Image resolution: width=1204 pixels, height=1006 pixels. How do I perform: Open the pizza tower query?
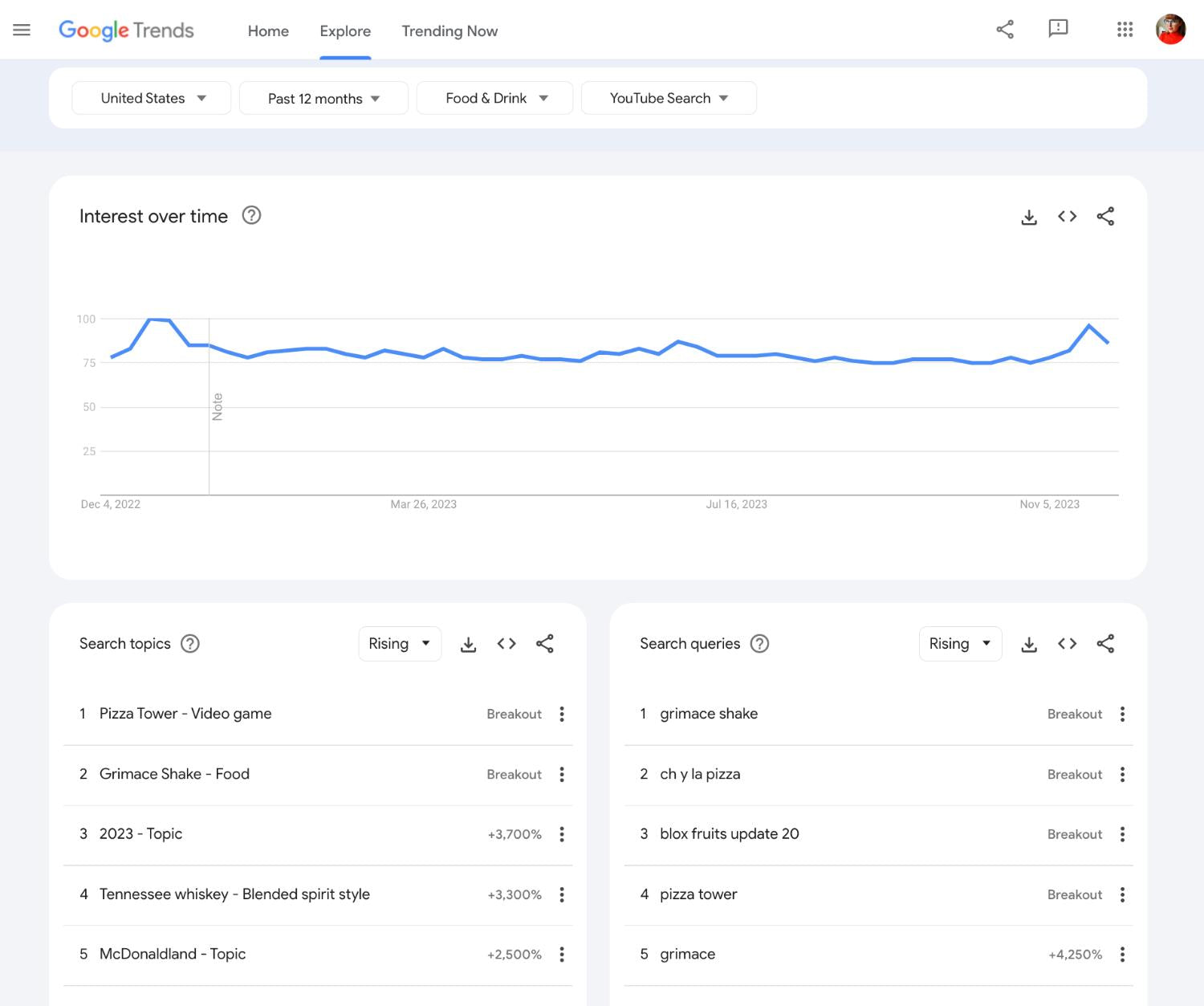coord(698,894)
